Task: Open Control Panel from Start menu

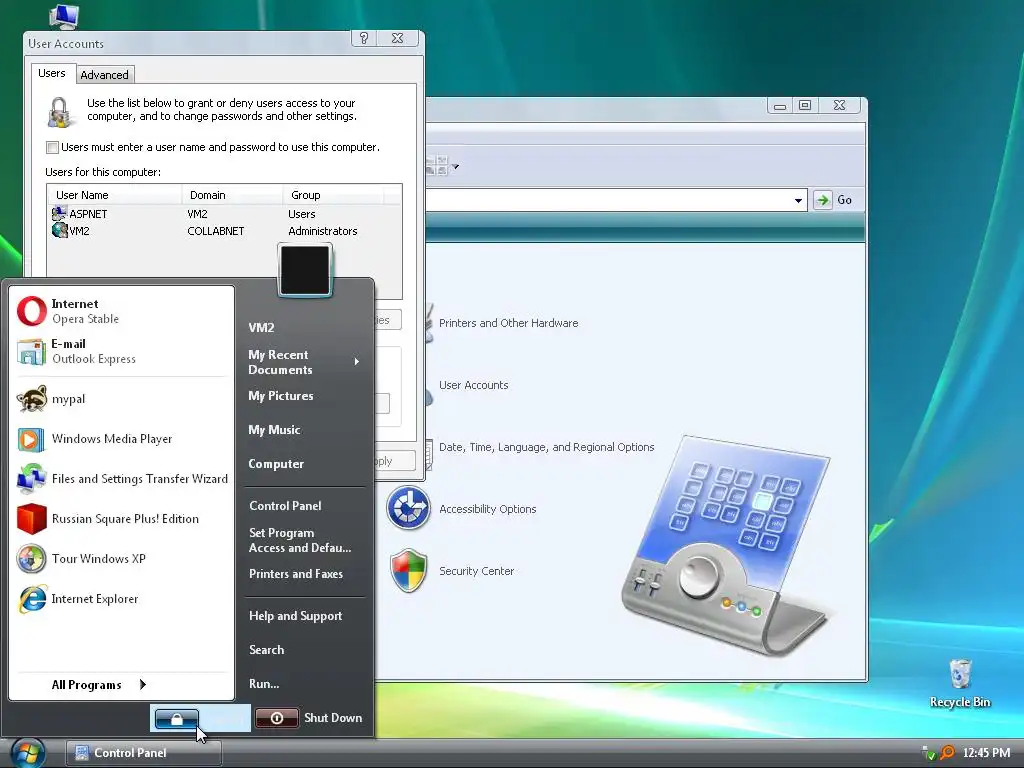Action: 285,505
